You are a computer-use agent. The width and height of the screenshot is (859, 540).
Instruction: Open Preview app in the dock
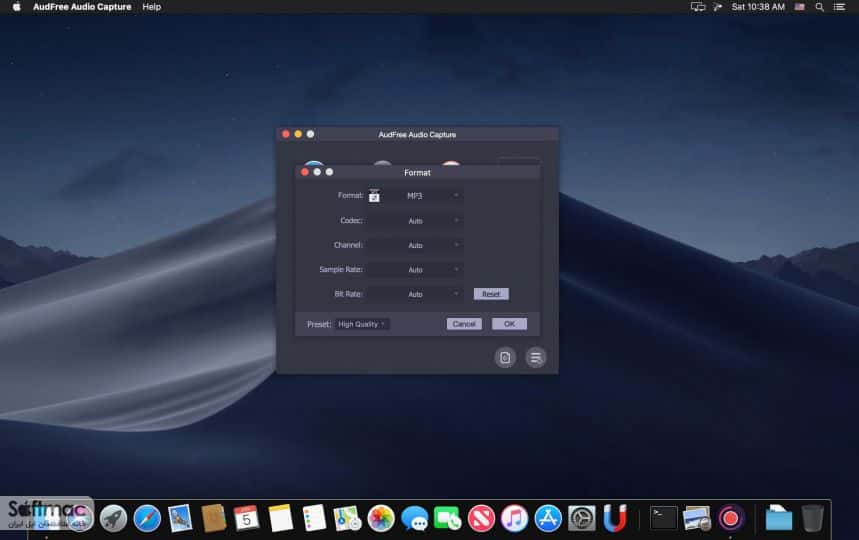(x=697, y=518)
